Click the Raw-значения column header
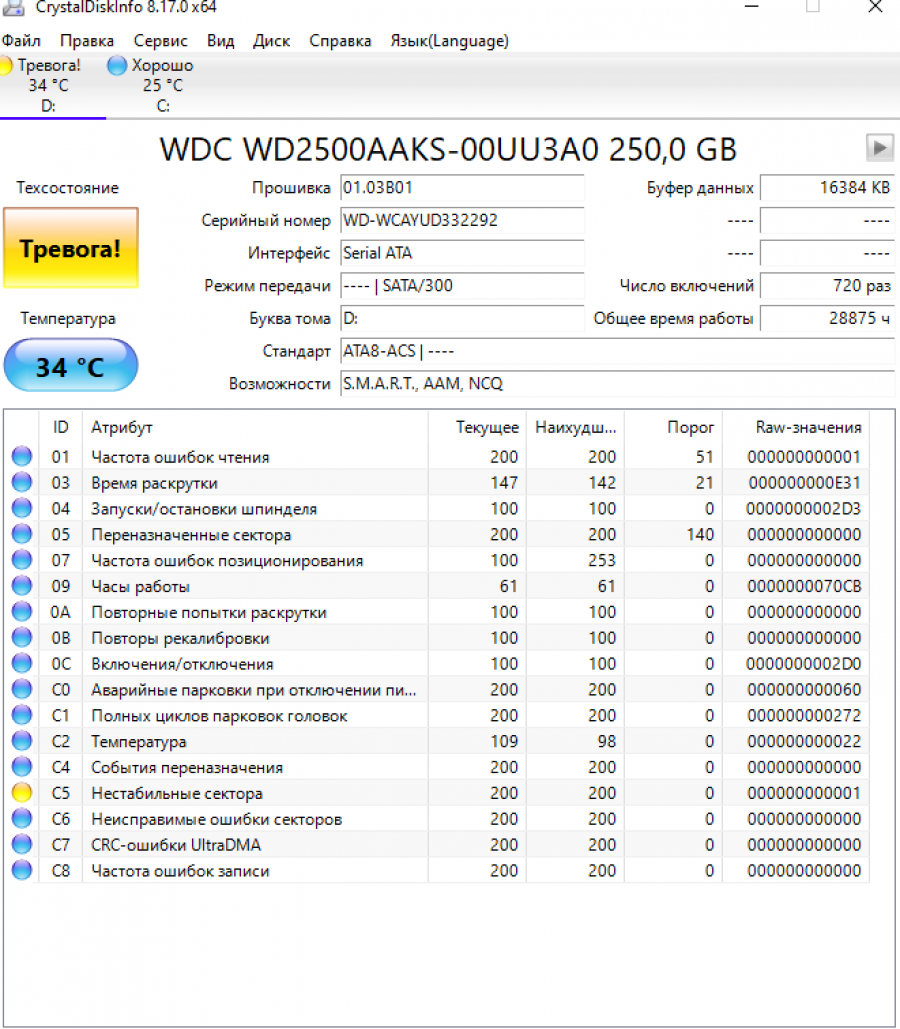Image resolution: width=900 pixels, height=1029 pixels. pos(808,427)
